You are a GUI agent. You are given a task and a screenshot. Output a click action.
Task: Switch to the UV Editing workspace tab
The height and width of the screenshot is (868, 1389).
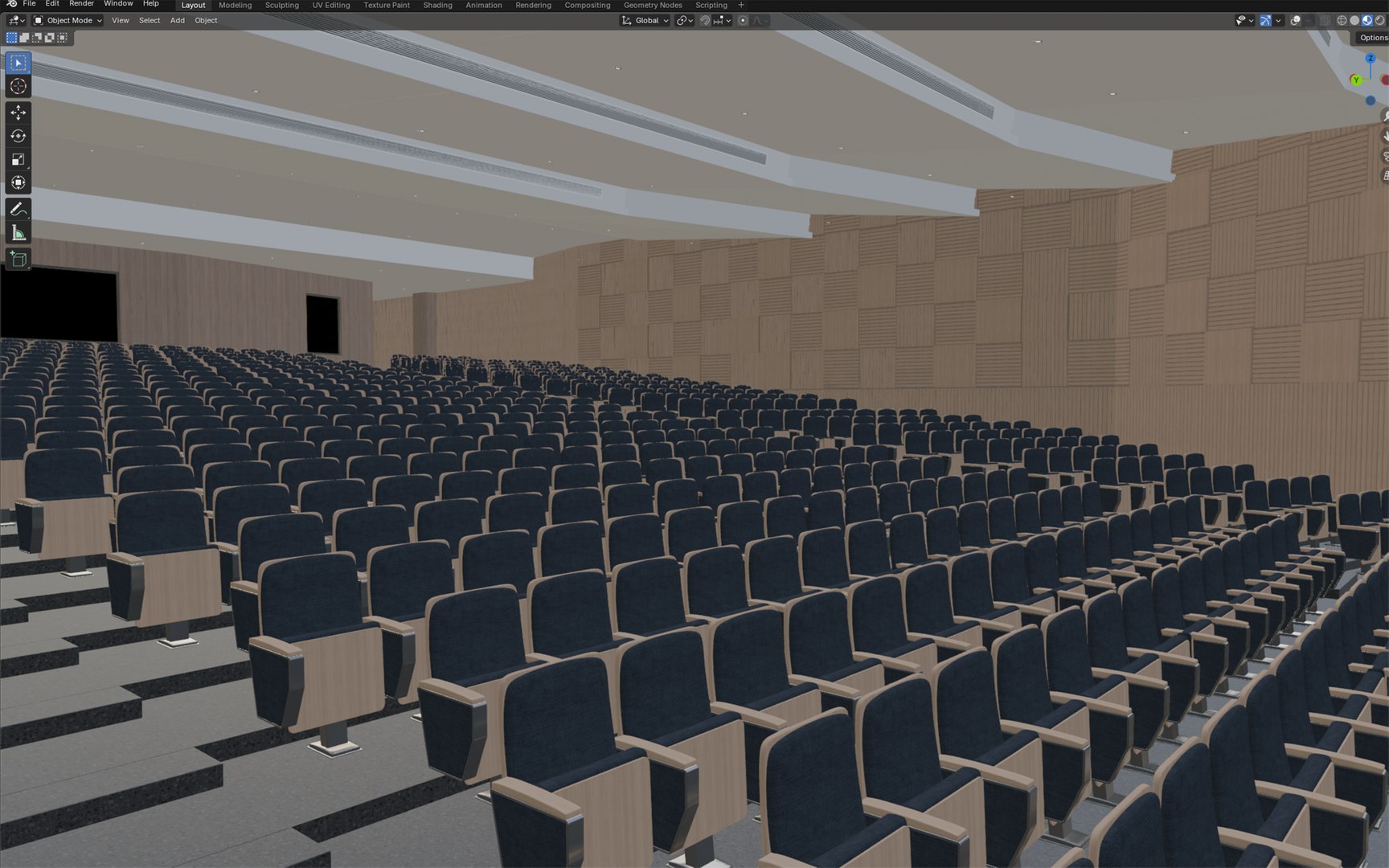tap(331, 5)
